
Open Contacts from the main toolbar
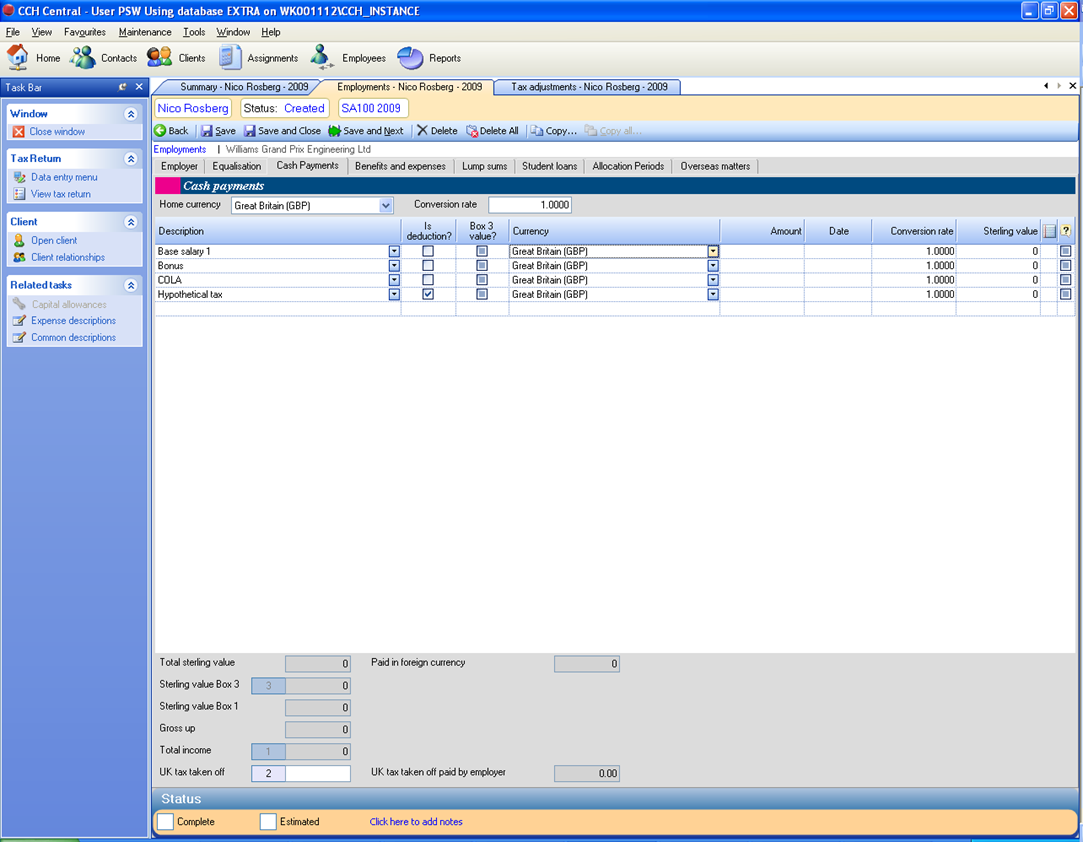click(104, 58)
